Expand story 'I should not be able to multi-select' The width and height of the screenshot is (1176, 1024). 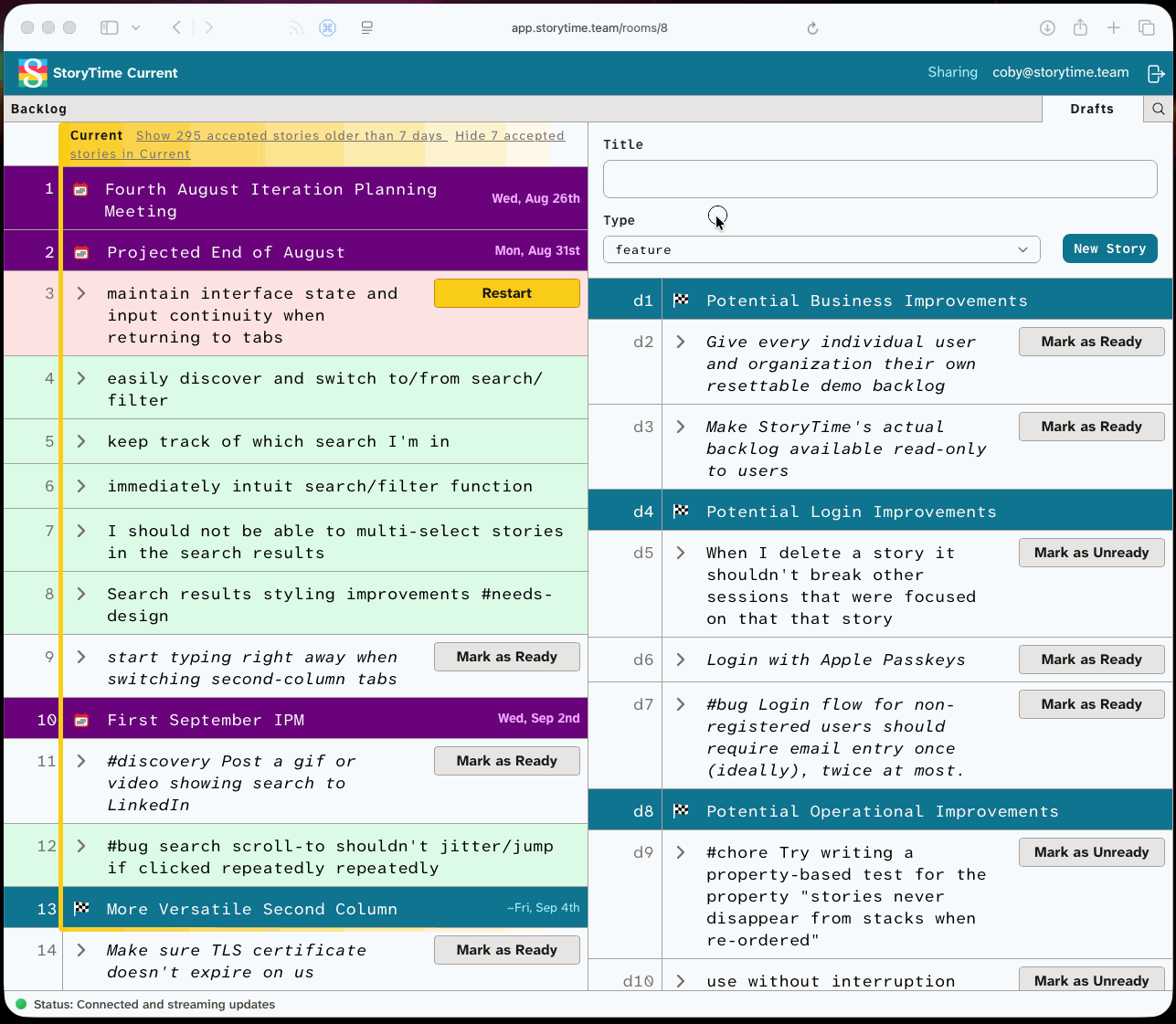click(81, 531)
